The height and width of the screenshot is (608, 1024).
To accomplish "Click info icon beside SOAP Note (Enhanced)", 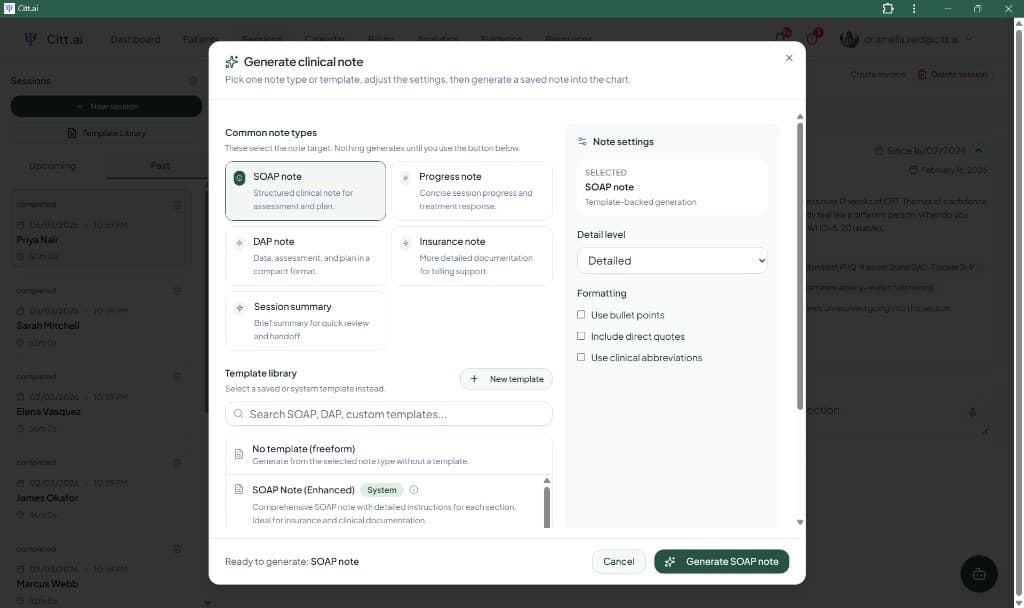I will [413, 490].
